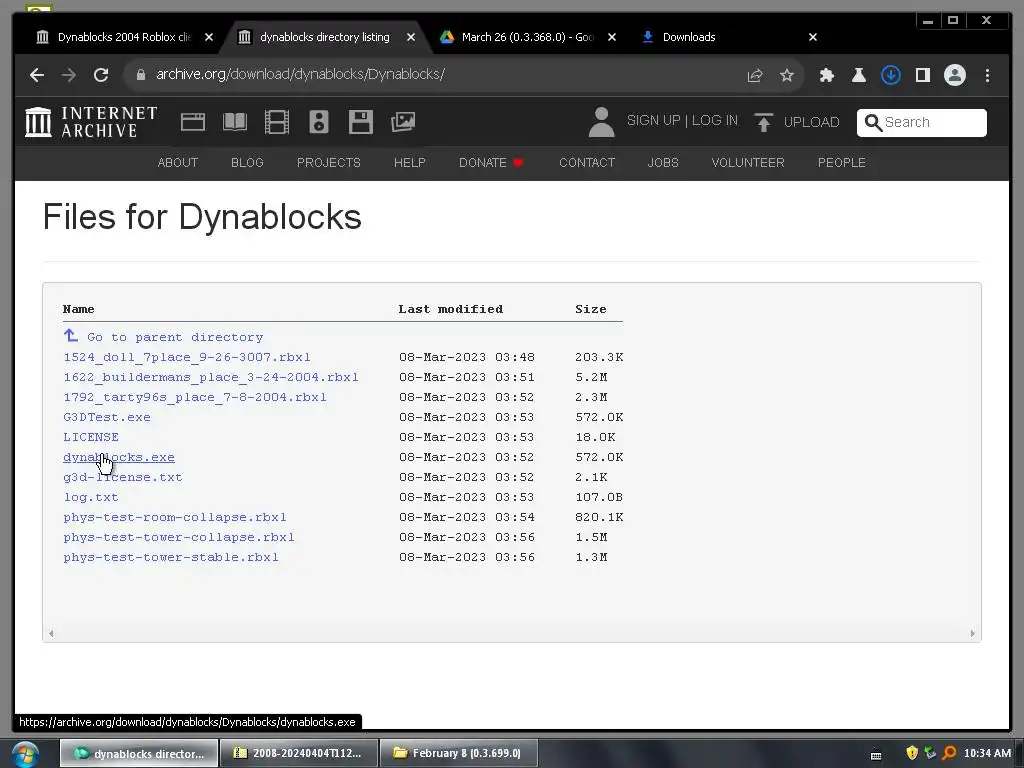Screen dimensions: 1024x768
Task: Click the LOG IN link
Action: pos(714,121)
